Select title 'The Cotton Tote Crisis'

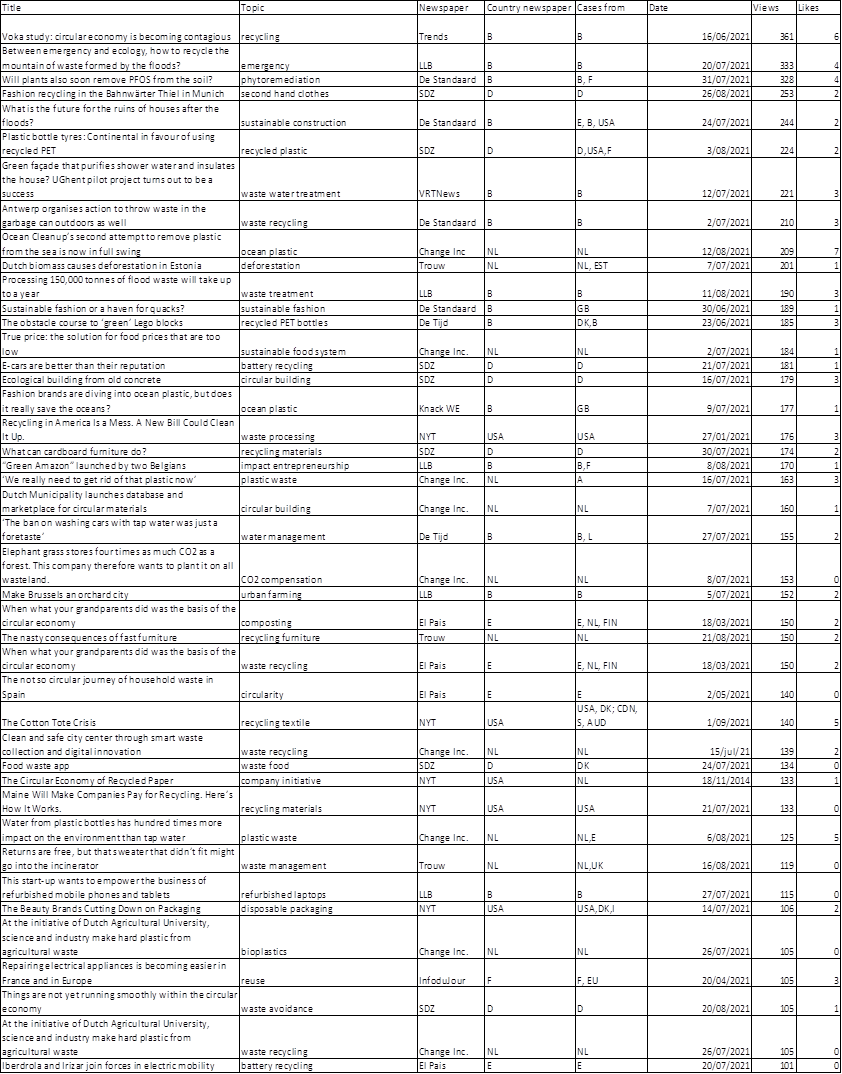point(120,716)
